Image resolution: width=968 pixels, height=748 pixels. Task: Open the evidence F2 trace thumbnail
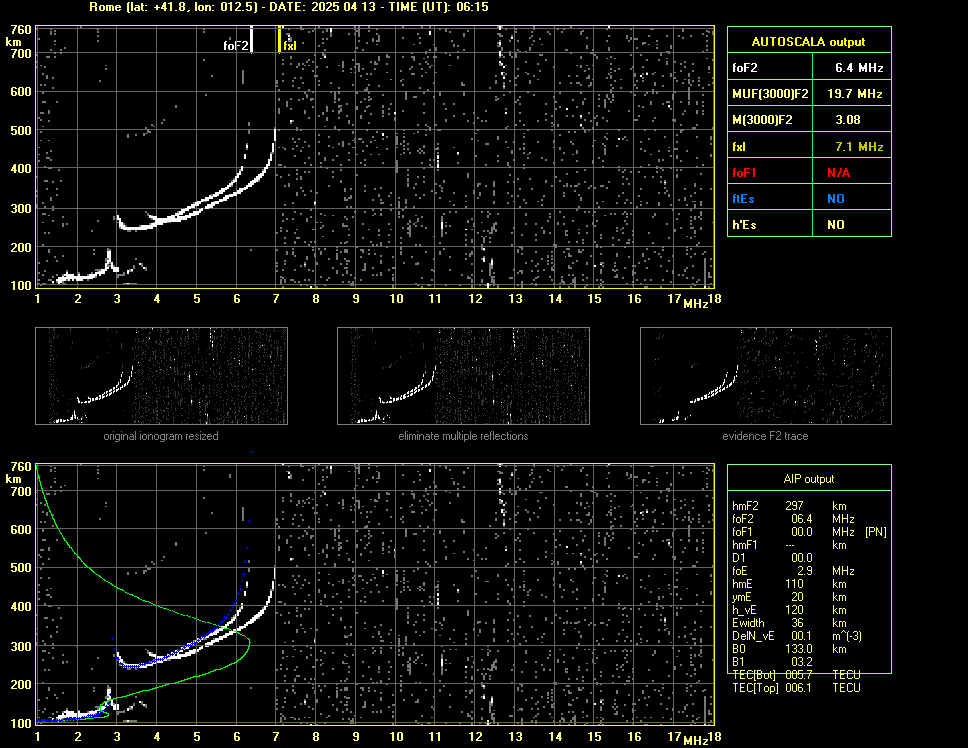point(766,376)
